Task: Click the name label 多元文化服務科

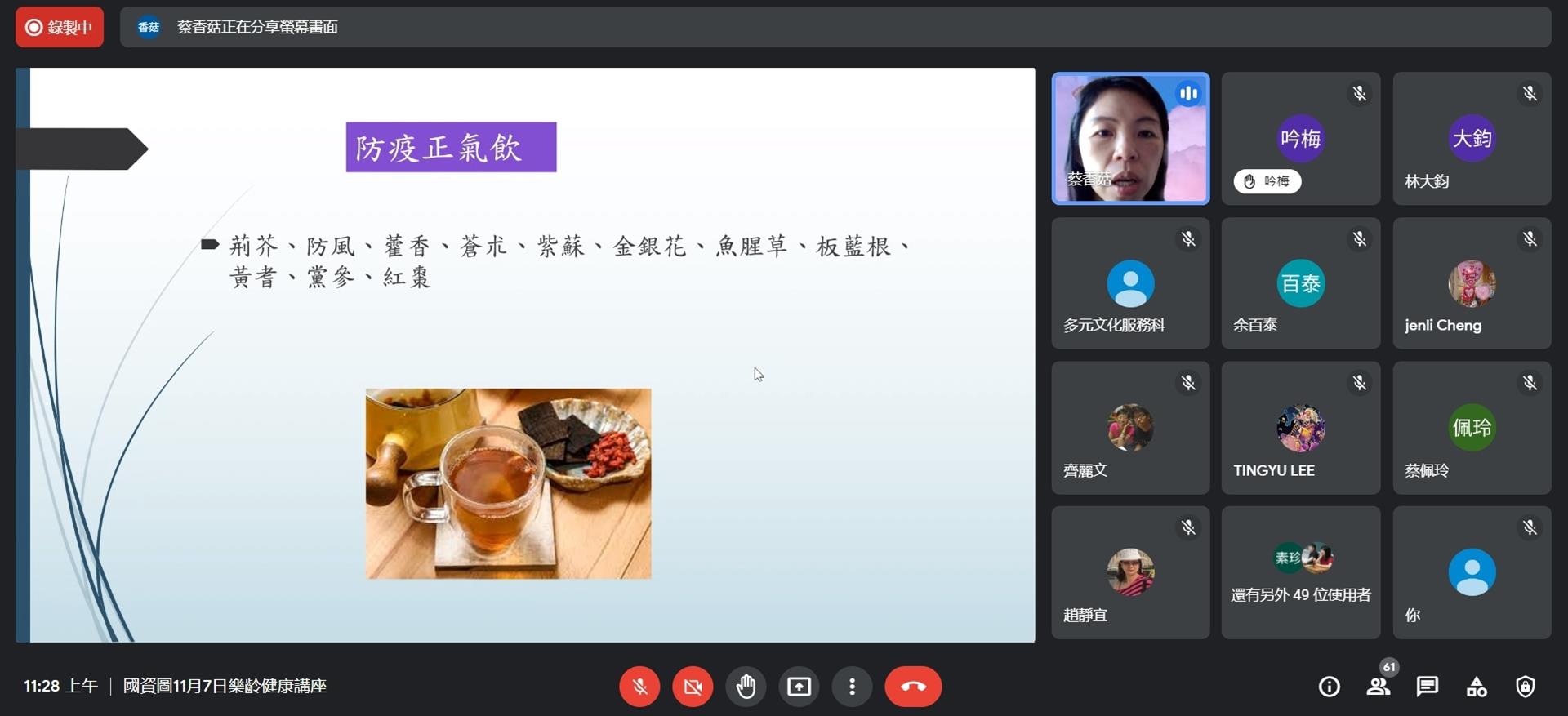Action: tap(1114, 325)
